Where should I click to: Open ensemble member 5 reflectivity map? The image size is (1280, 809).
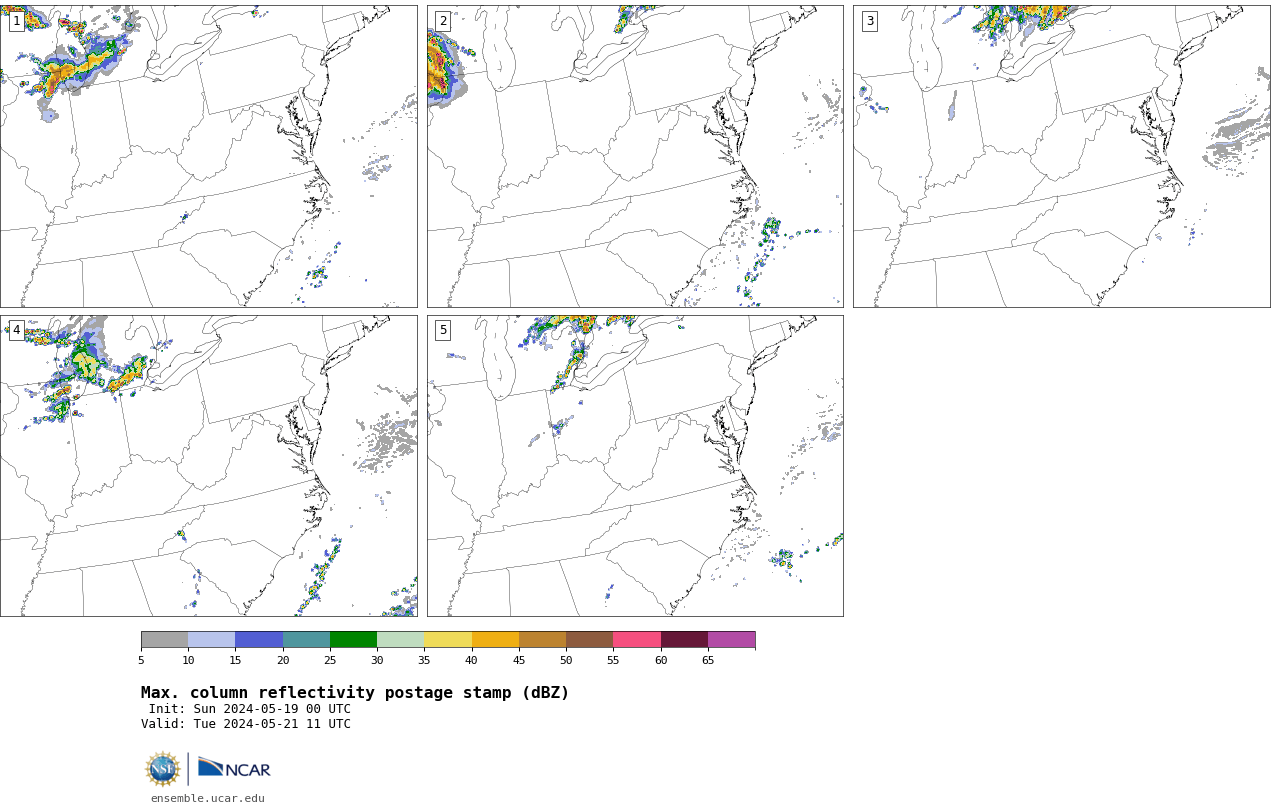coord(635,466)
